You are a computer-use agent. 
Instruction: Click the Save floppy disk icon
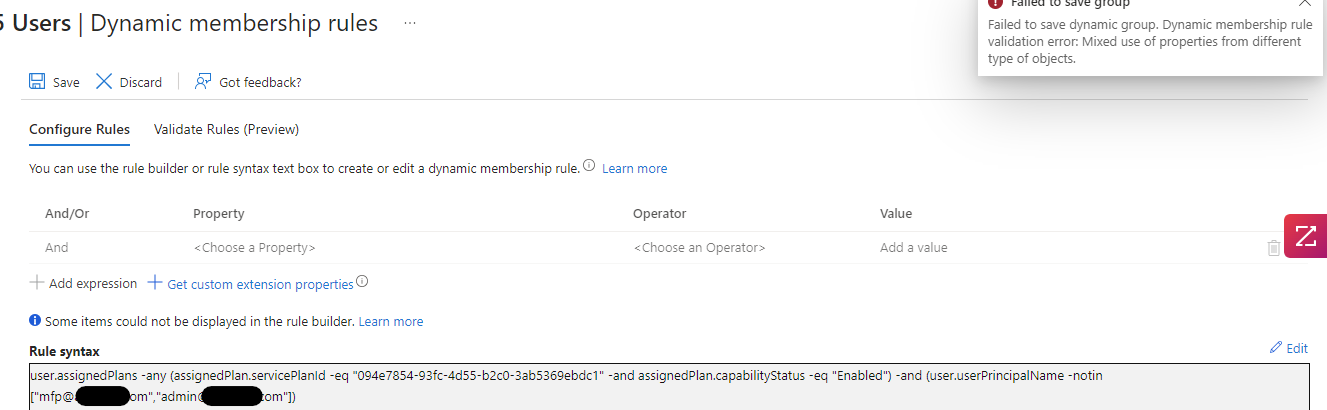tap(37, 82)
